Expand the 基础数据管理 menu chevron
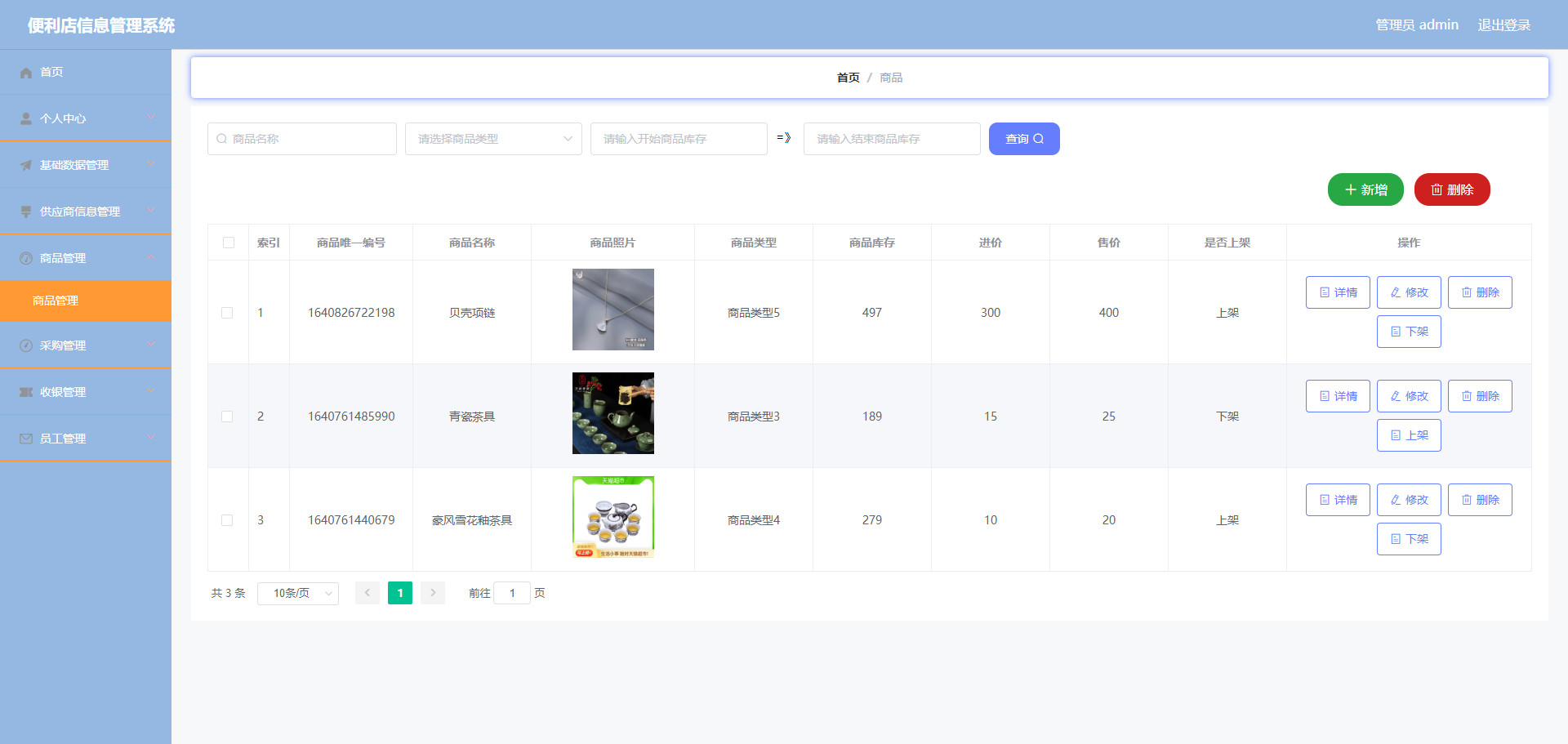 [x=151, y=164]
